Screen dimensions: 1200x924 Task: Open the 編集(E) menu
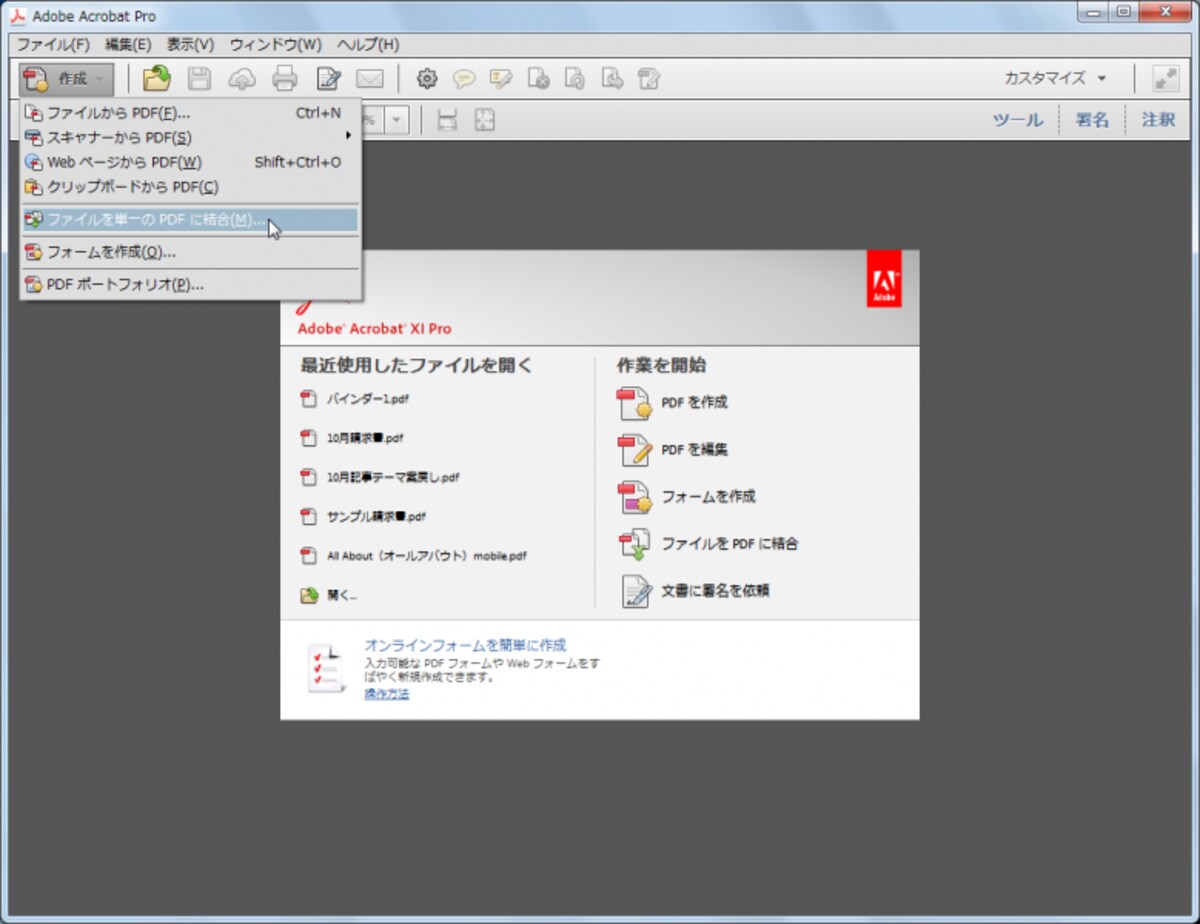click(x=128, y=45)
